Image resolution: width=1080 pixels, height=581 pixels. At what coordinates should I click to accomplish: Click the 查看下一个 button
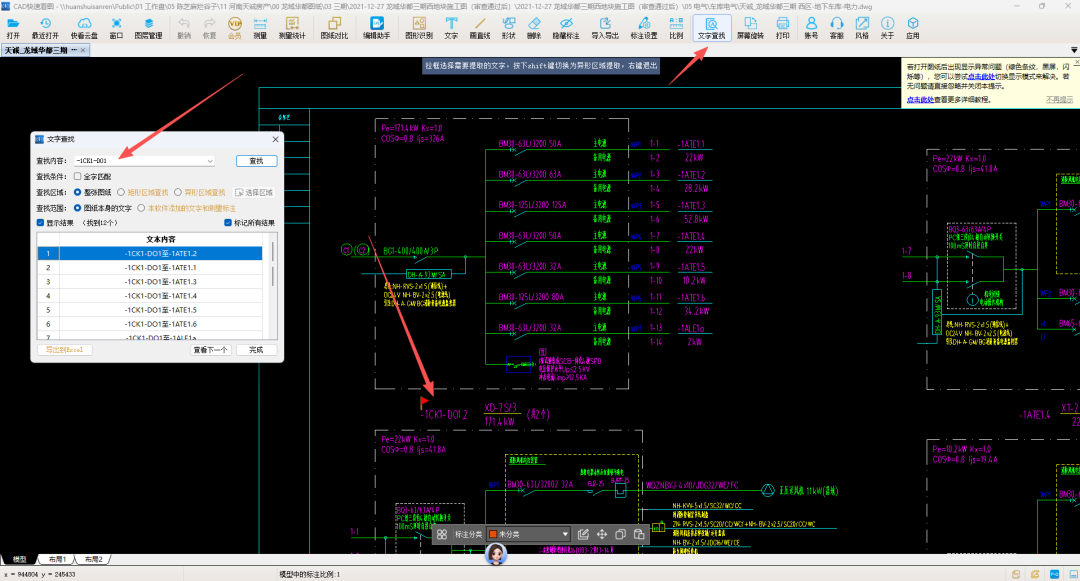coord(210,350)
